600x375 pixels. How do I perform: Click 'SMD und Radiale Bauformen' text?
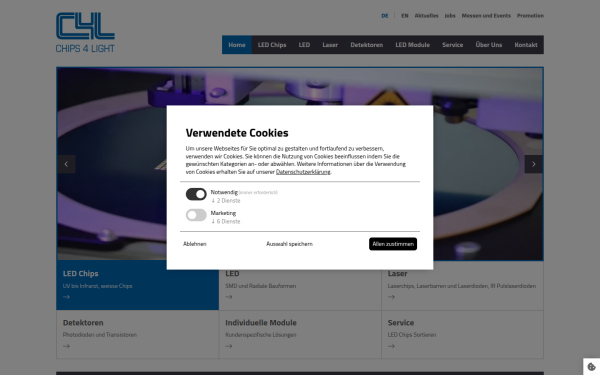click(x=261, y=286)
